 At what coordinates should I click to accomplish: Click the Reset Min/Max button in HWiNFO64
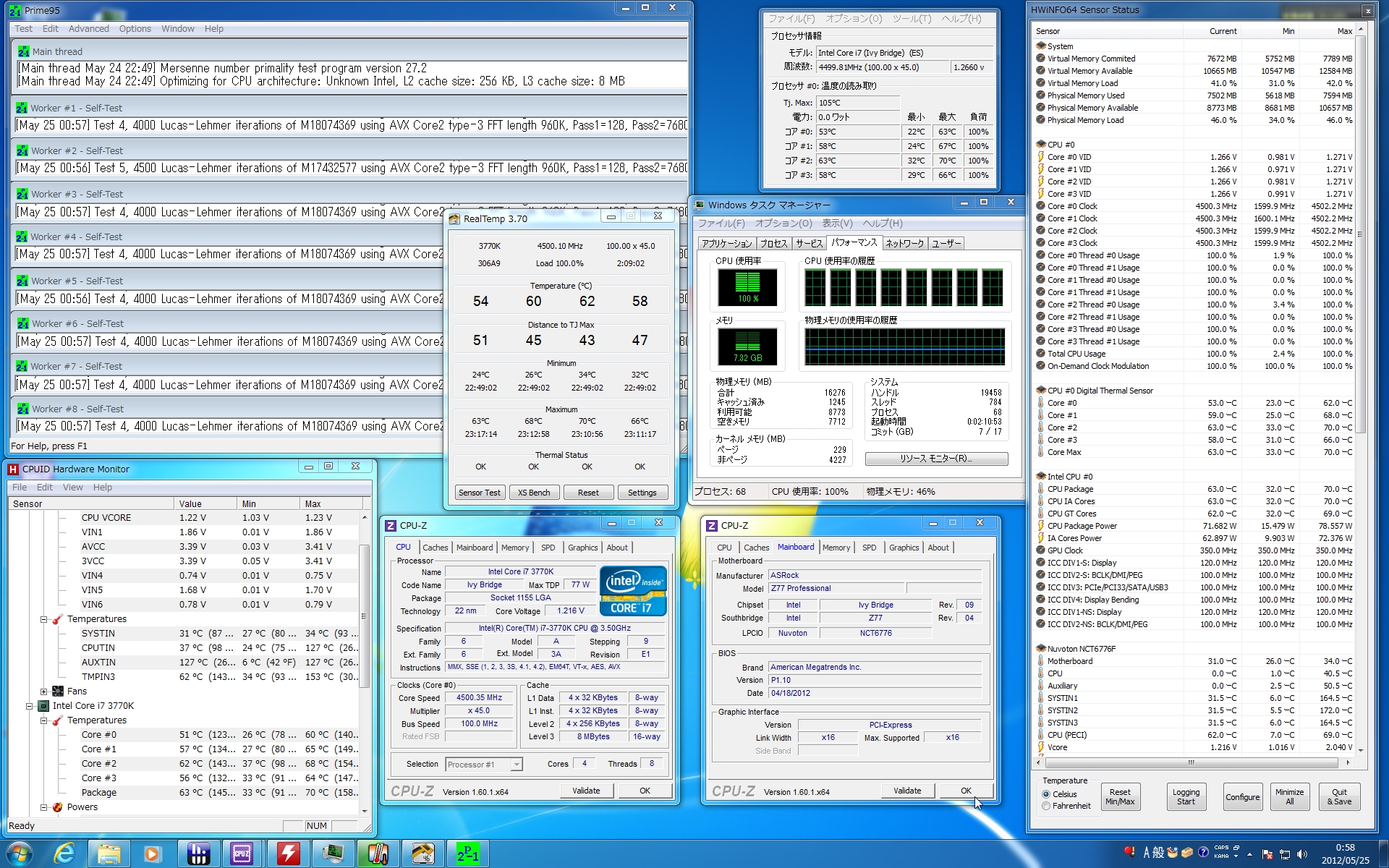(x=1119, y=796)
